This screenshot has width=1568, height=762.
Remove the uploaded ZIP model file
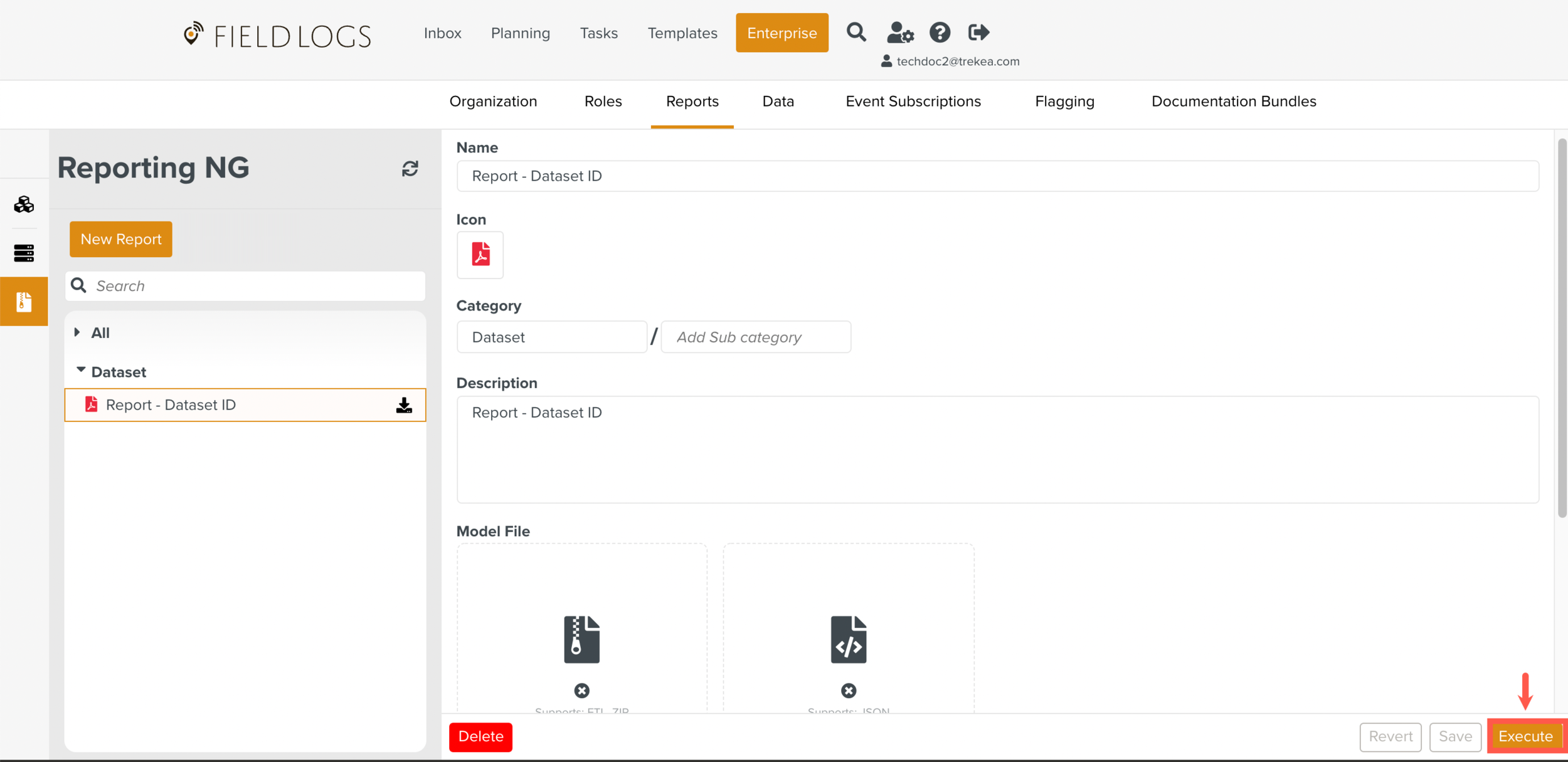581,691
